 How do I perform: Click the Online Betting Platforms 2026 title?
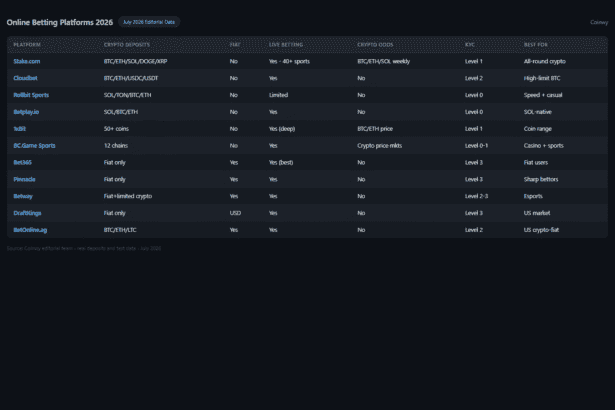coord(60,22)
